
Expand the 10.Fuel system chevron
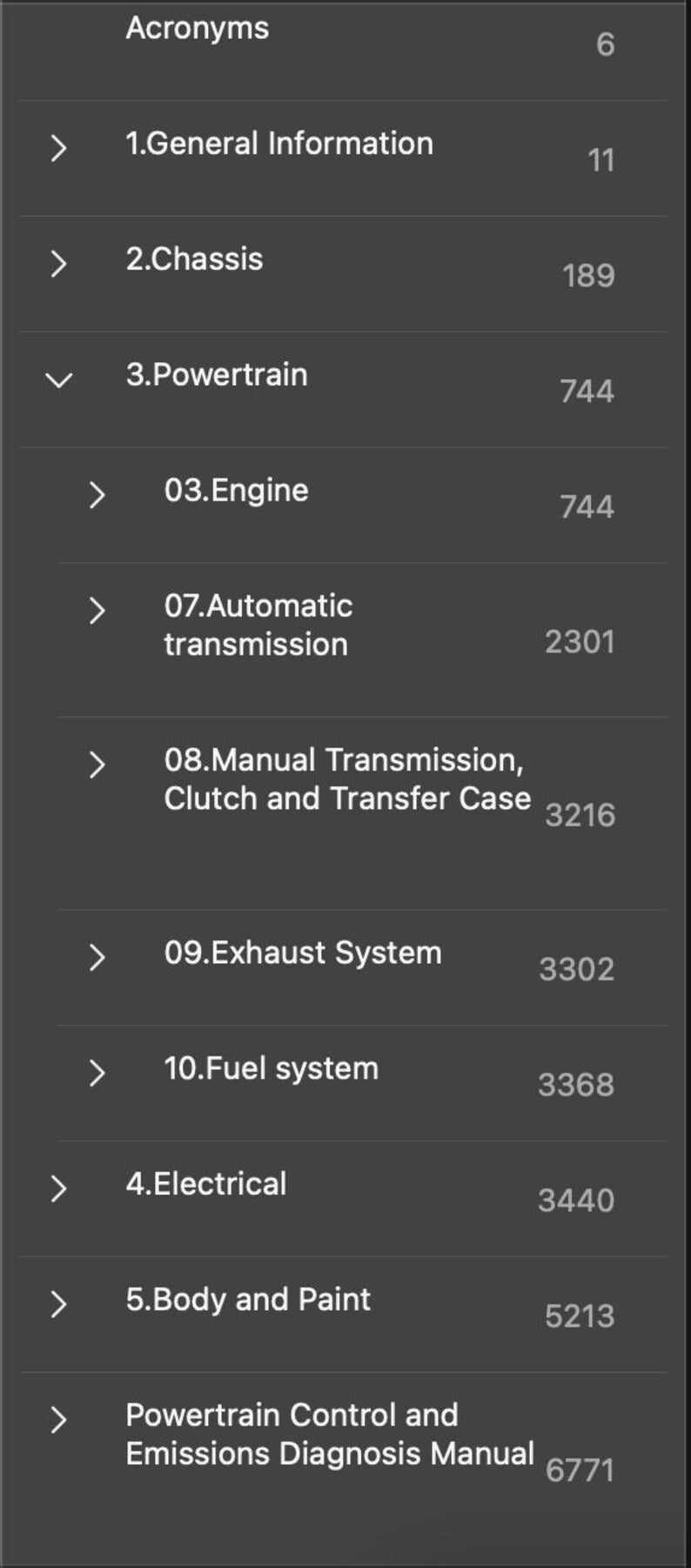click(97, 1073)
